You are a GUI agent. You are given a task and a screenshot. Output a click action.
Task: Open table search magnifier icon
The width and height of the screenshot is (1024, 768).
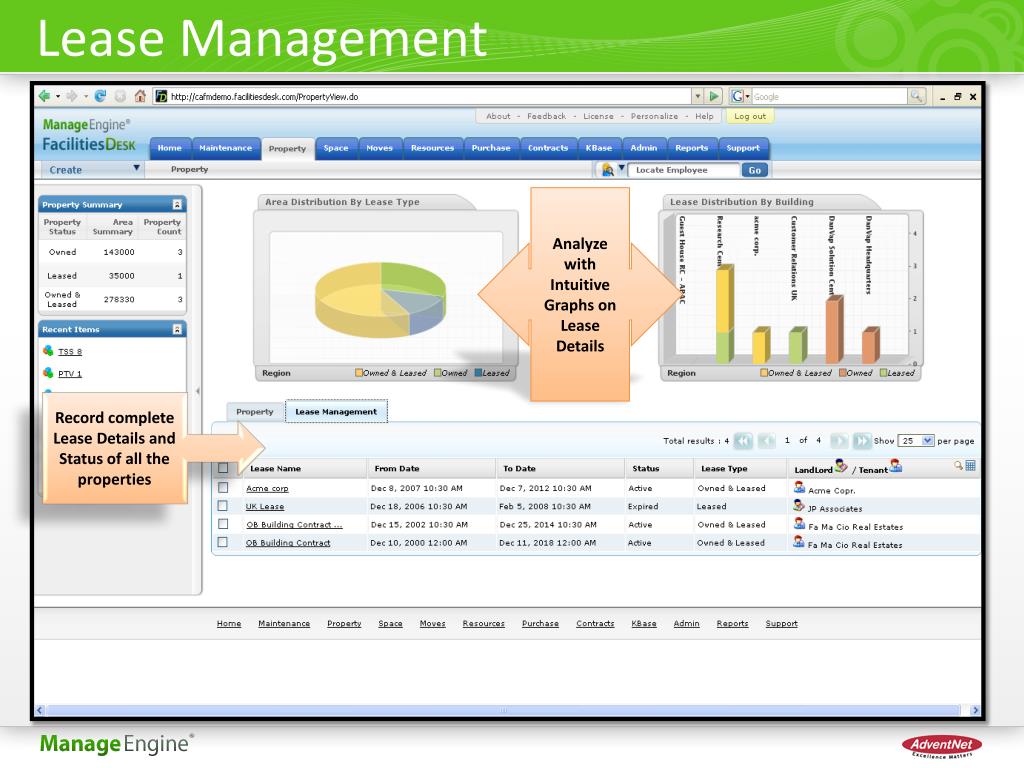tap(959, 466)
